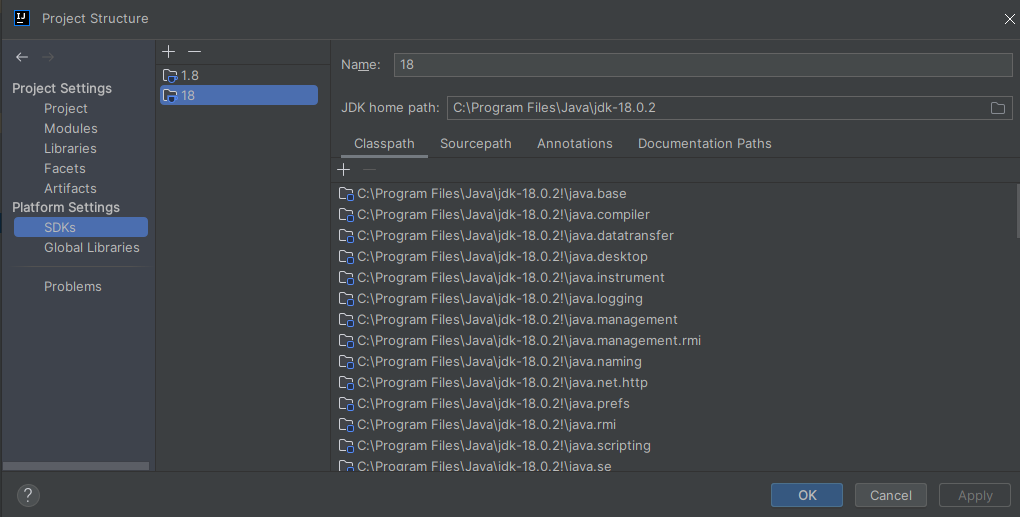Click the 18 SDK folder icon

pyautogui.click(x=170, y=96)
